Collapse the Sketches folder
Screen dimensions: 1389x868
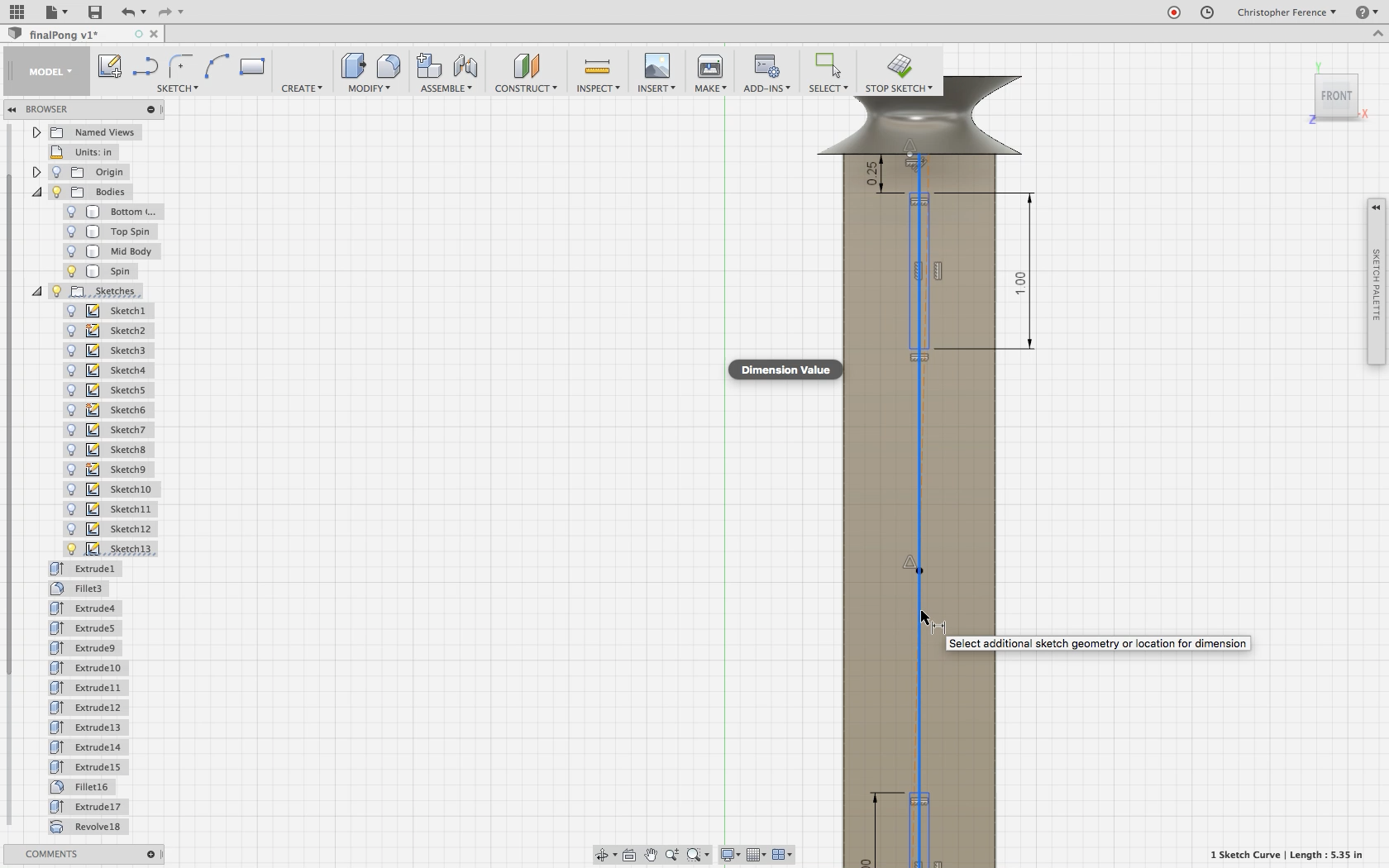coord(36,291)
